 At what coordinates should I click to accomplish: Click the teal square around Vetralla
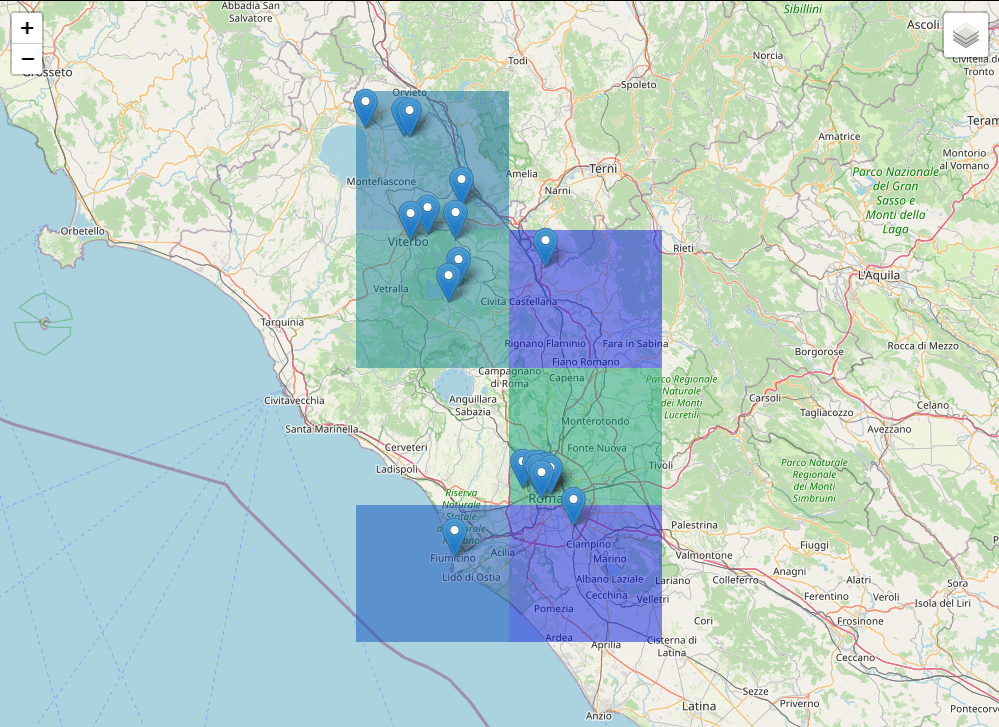tap(432, 299)
